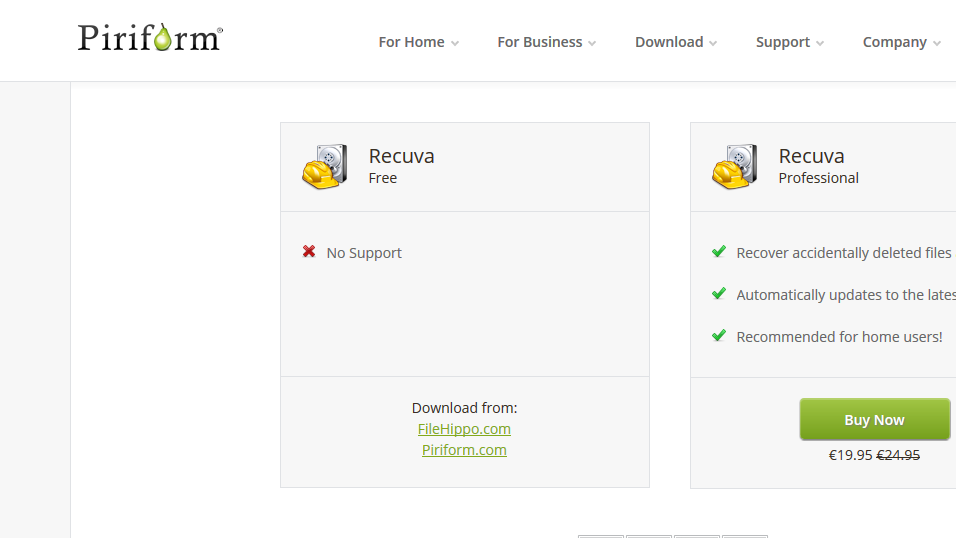Expand the Download chevron arrow
Viewport: 956px width, 538px height.
pos(713,43)
